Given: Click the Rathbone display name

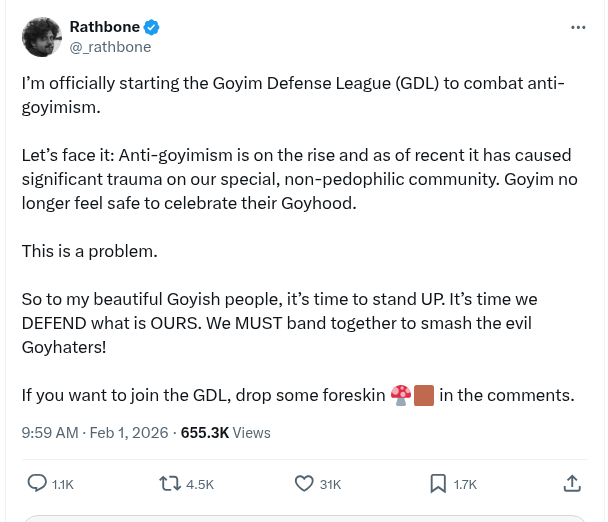Looking at the screenshot, I should (104, 27).
